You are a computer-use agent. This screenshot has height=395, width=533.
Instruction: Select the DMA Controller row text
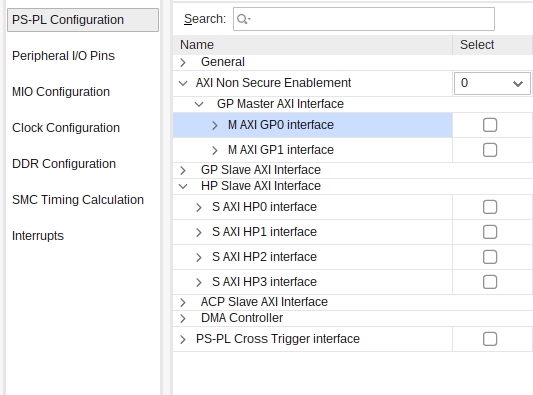(x=242, y=318)
